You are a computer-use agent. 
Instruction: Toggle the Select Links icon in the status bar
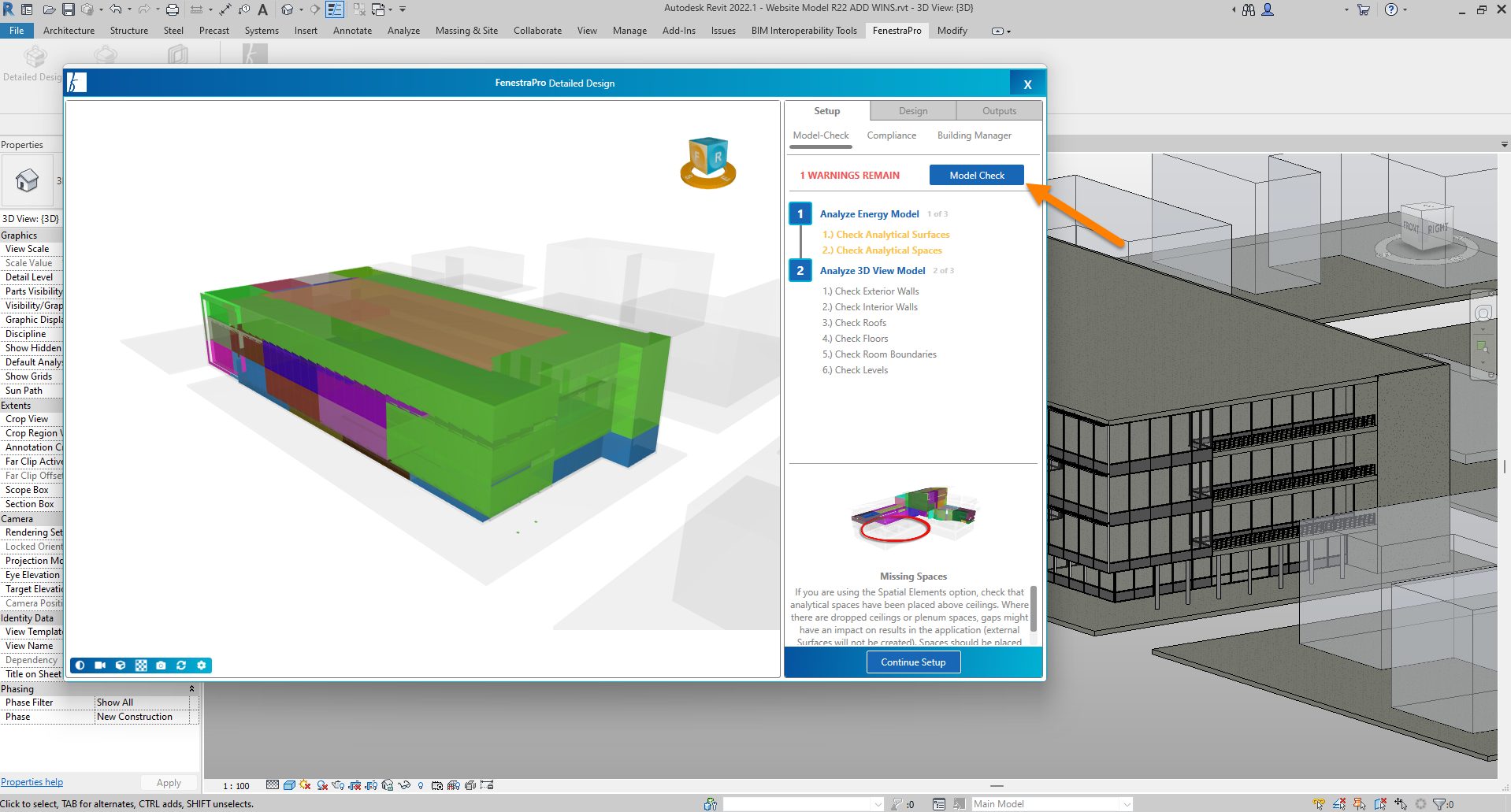click(1319, 804)
